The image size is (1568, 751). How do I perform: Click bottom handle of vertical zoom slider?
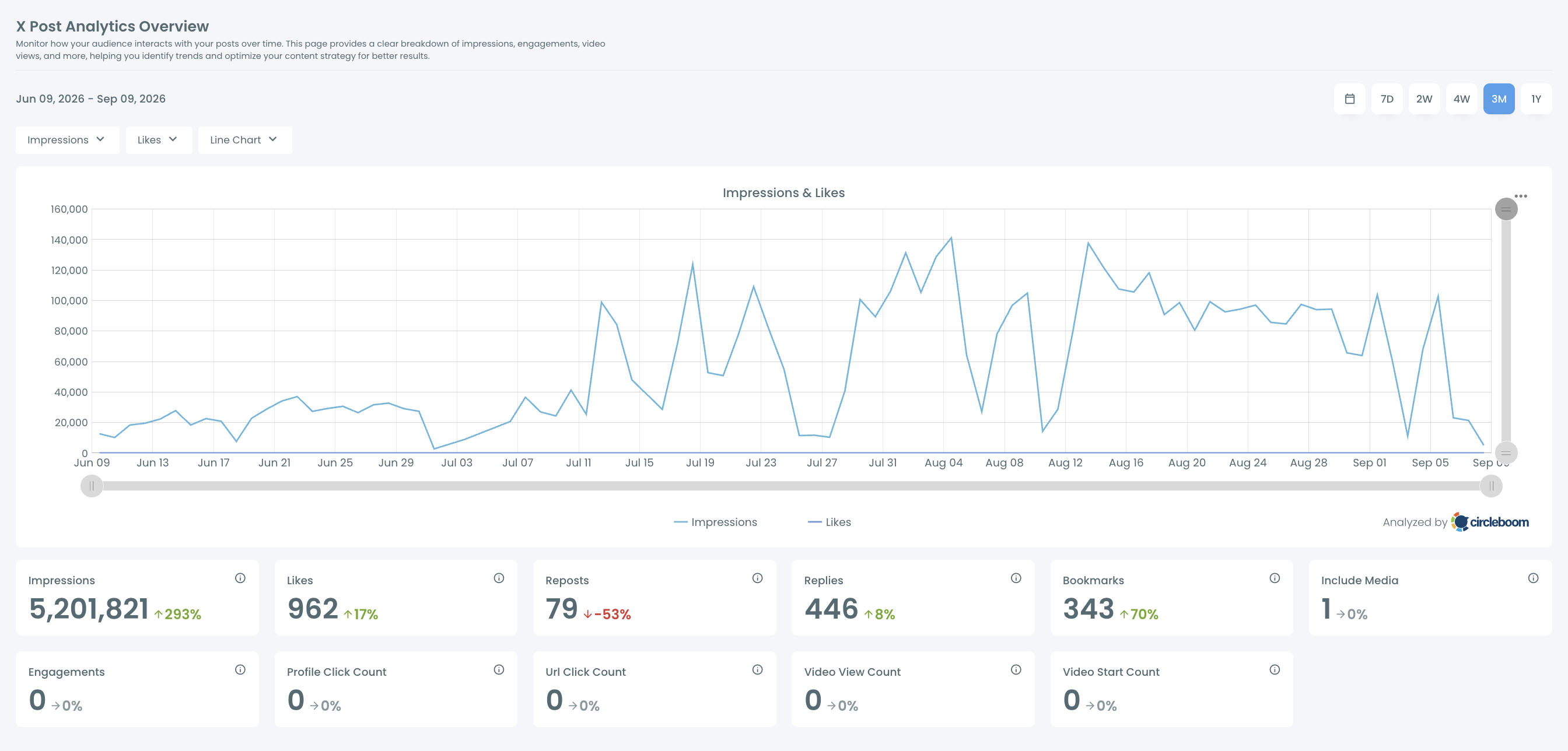[1506, 453]
